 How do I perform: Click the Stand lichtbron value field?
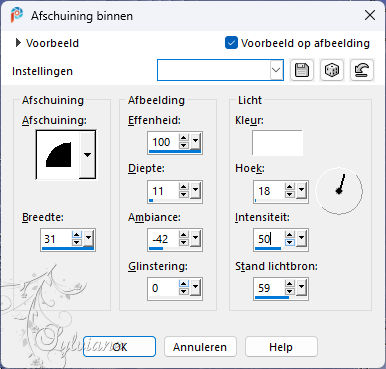269,288
